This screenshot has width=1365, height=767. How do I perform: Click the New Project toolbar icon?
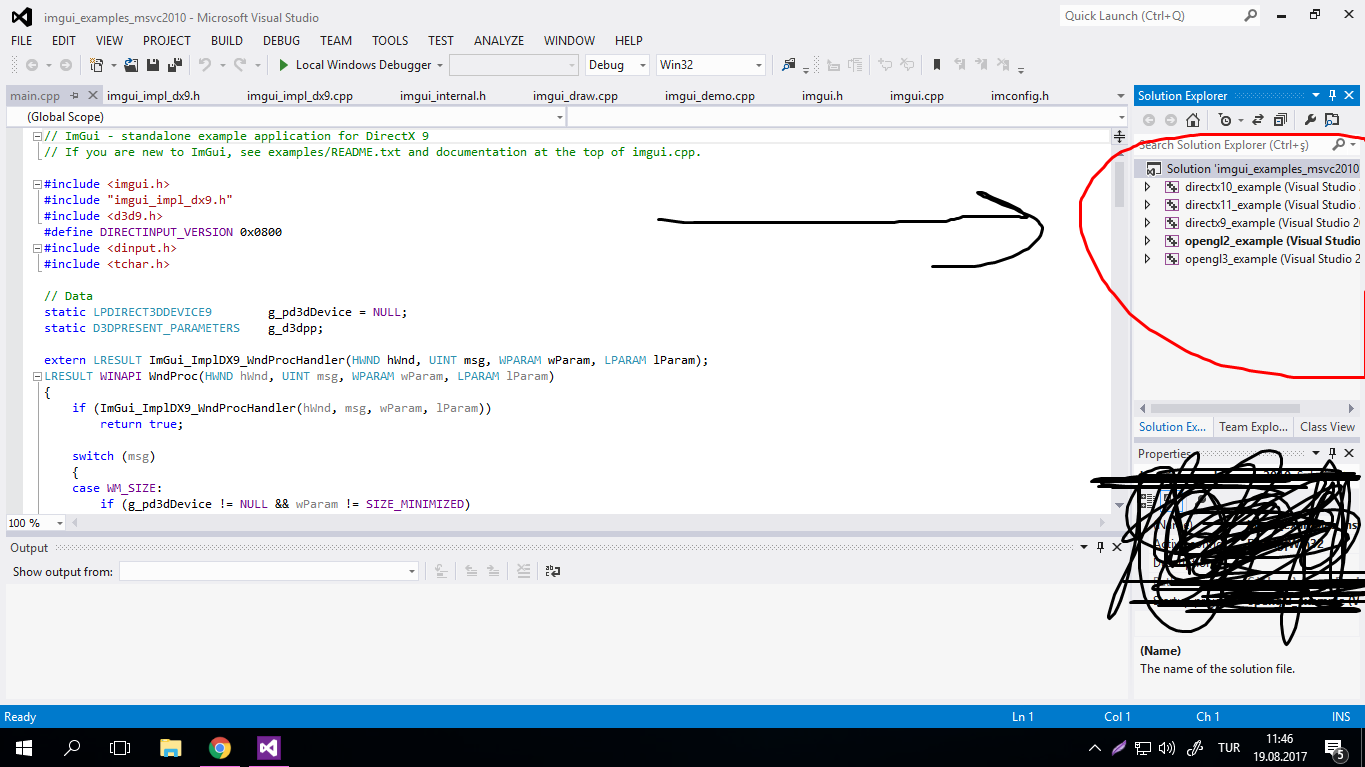coord(97,65)
